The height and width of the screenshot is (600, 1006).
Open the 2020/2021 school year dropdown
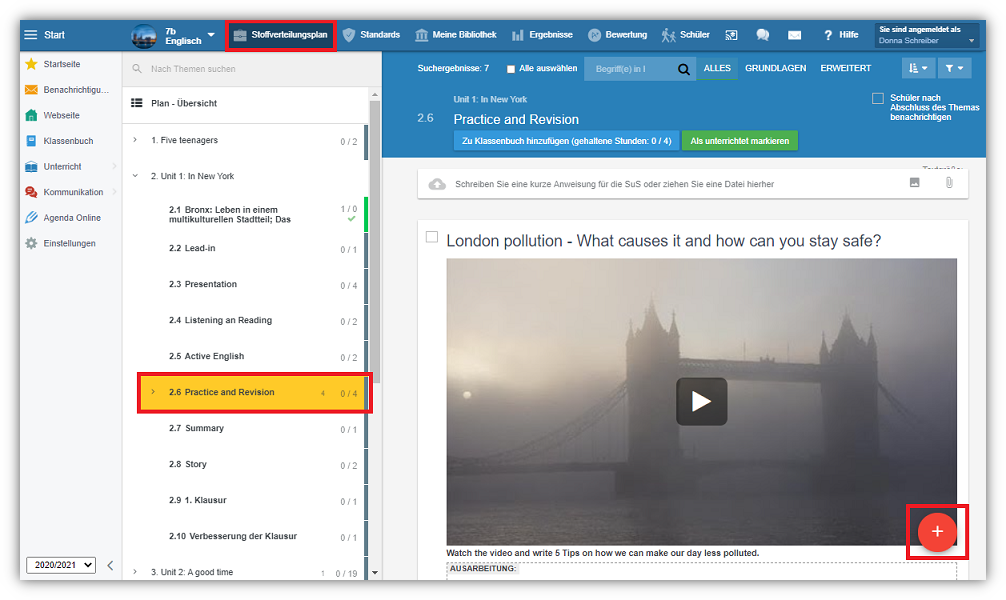(61, 565)
